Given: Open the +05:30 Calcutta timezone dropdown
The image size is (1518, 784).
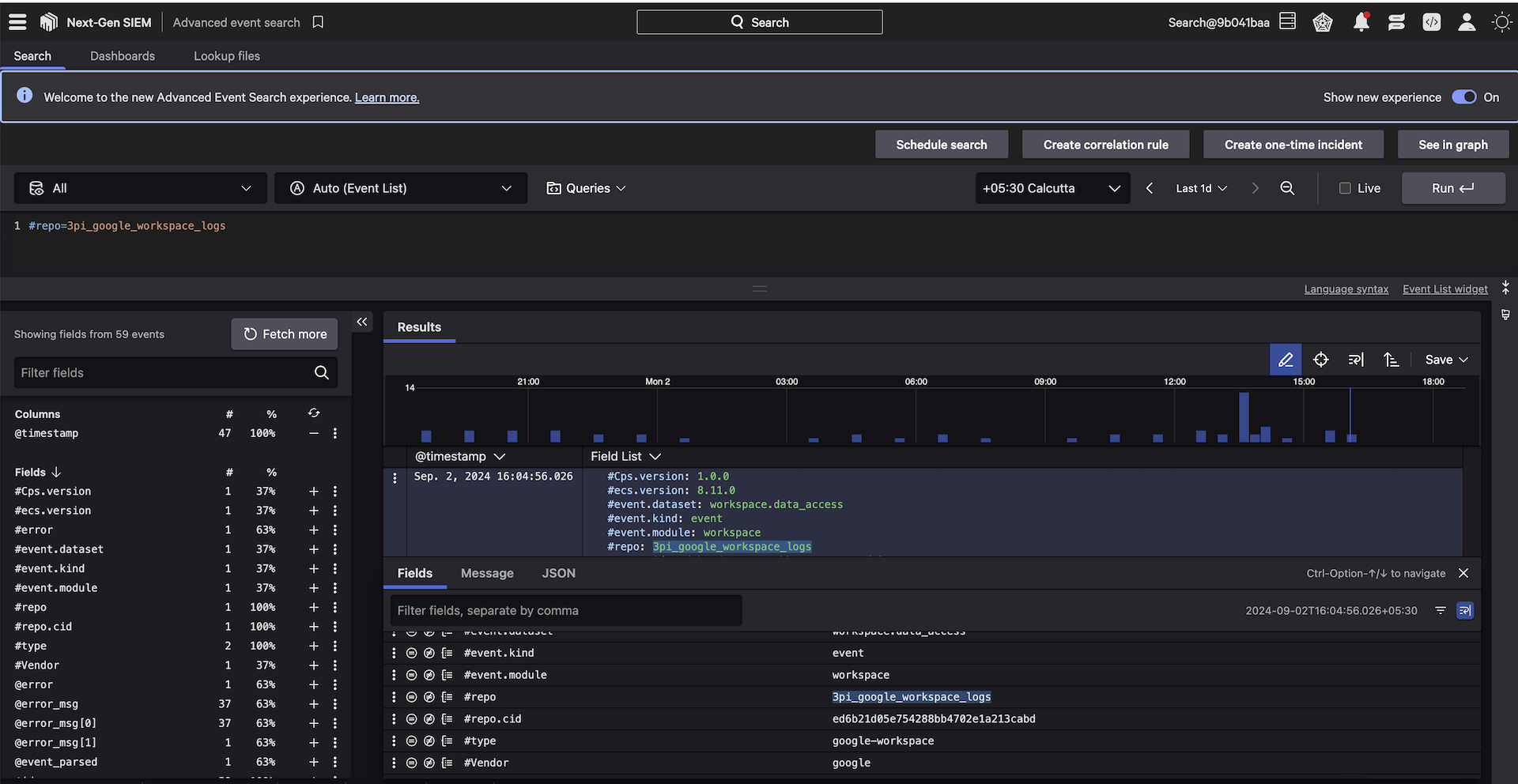Looking at the screenshot, I should tap(1051, 188).
